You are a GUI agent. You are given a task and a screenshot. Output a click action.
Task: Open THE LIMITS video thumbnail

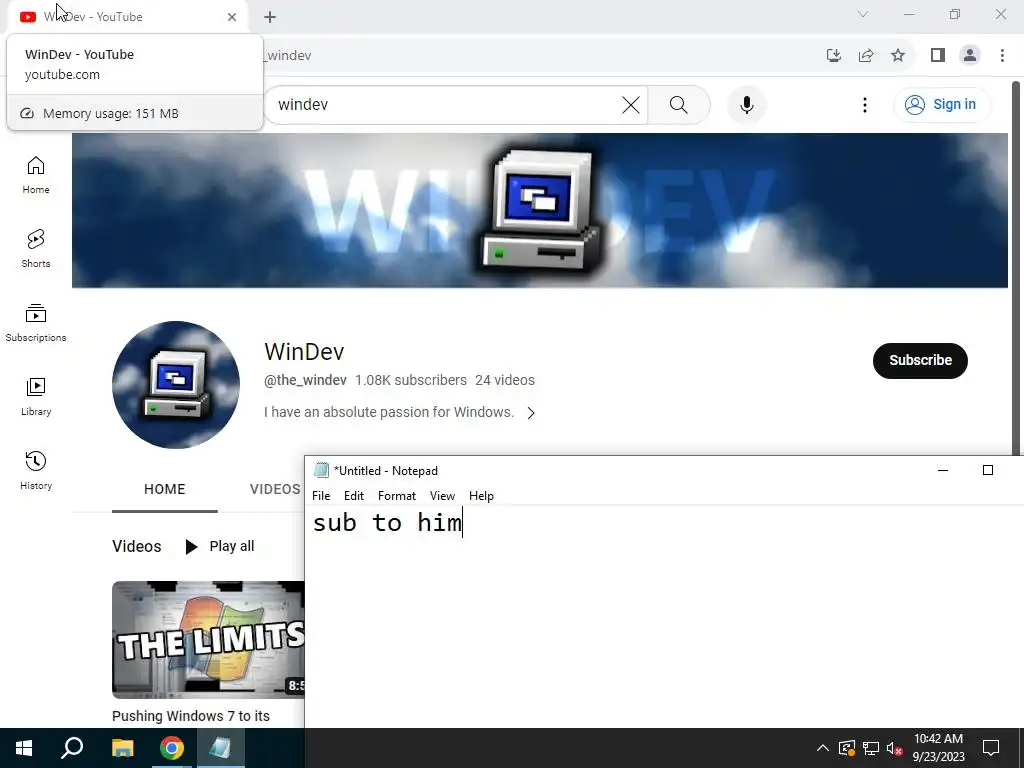tap(208, 640)
